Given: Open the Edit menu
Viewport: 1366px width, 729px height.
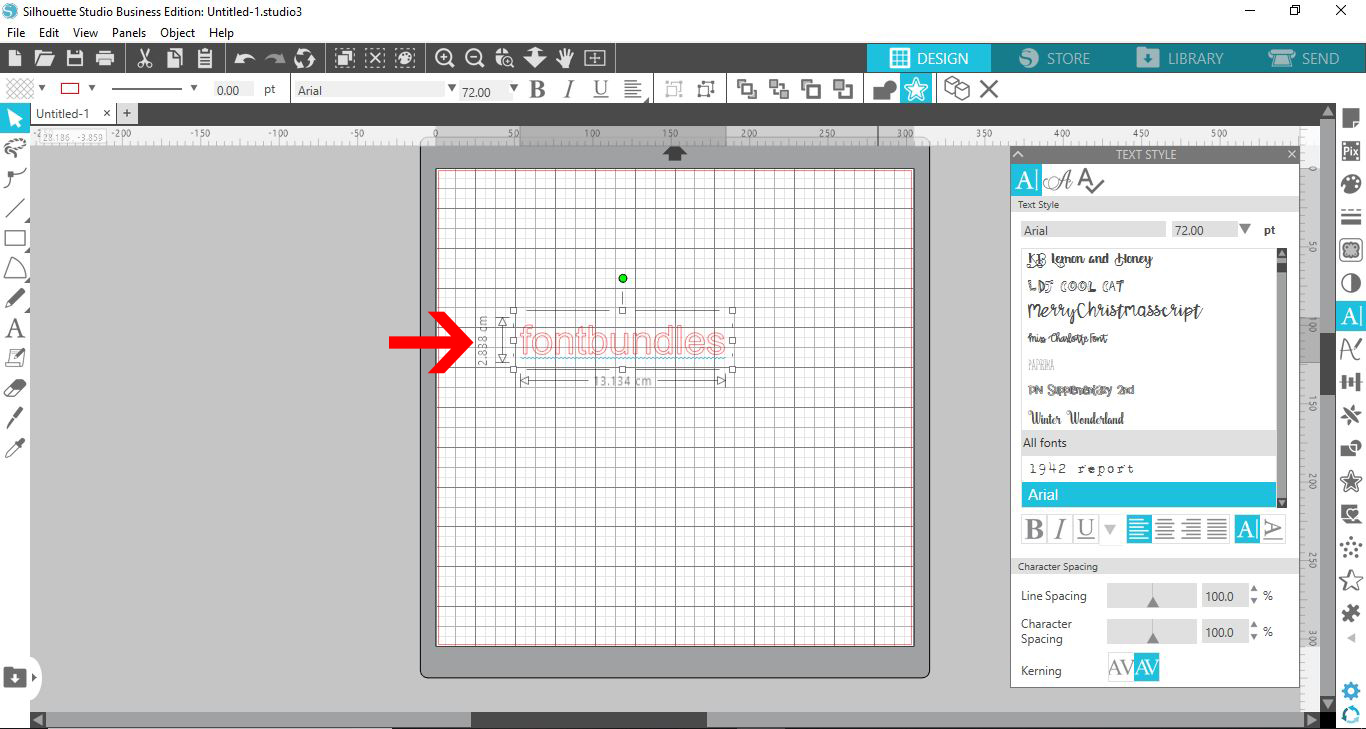Looking at the screenshot, I should click(x=49, y=32).
